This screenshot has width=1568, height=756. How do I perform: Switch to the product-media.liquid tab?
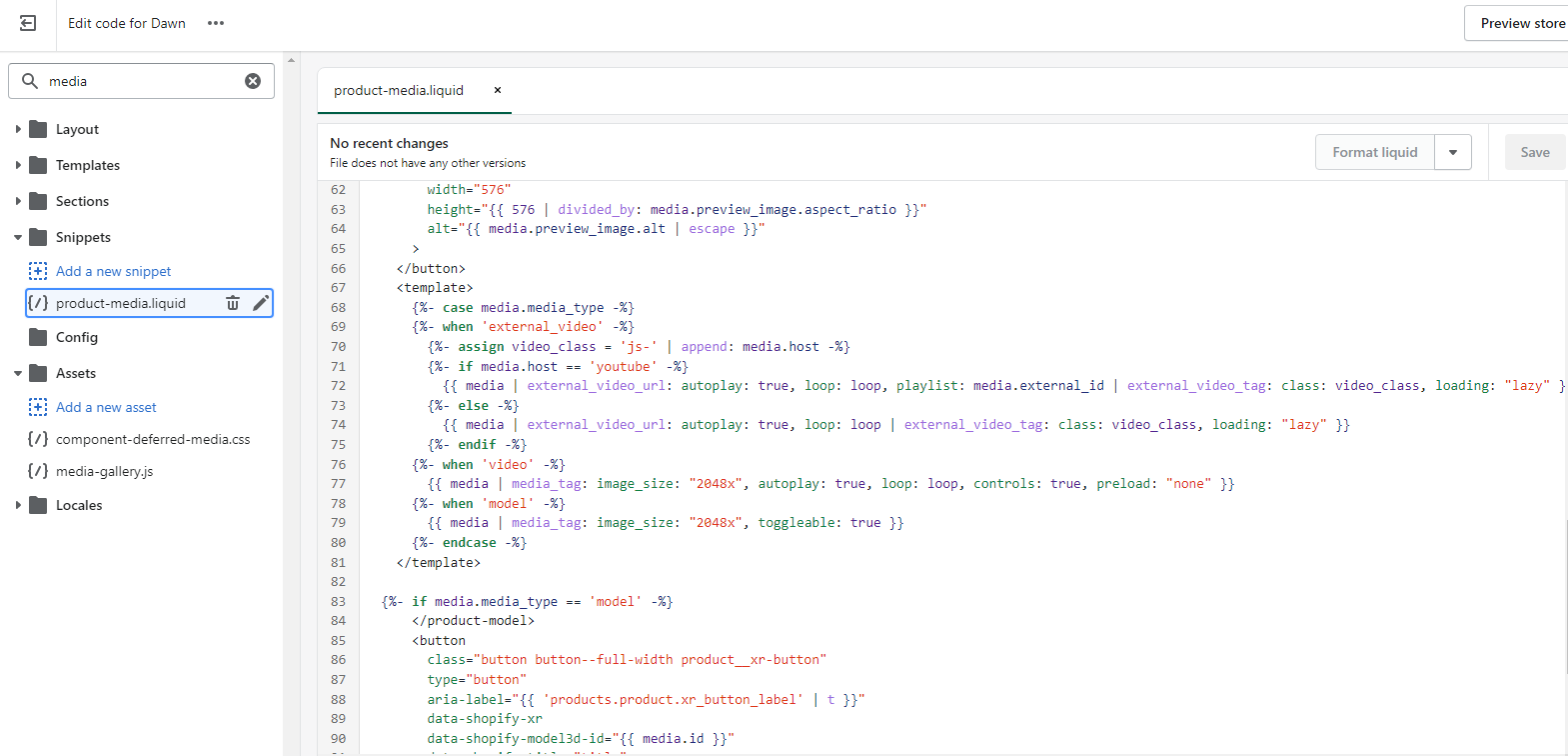[399, 90]
